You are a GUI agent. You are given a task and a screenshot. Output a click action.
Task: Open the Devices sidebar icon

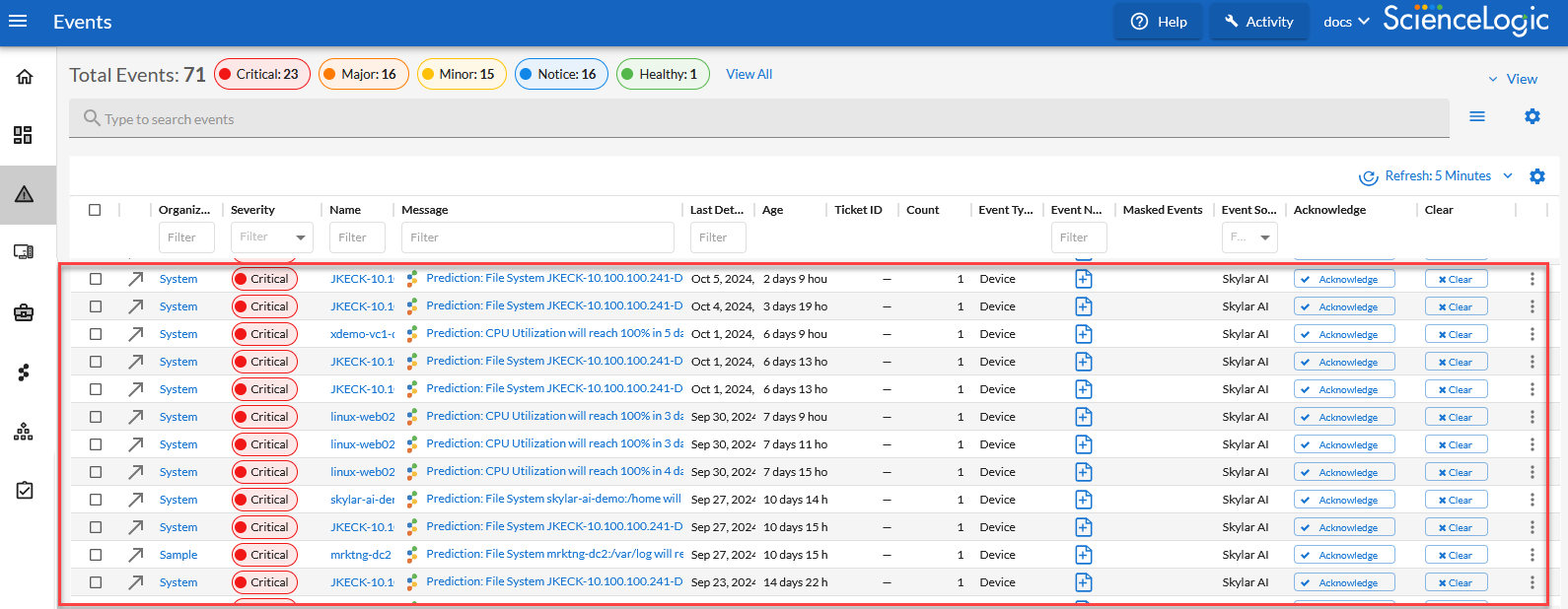coord(24,252)
